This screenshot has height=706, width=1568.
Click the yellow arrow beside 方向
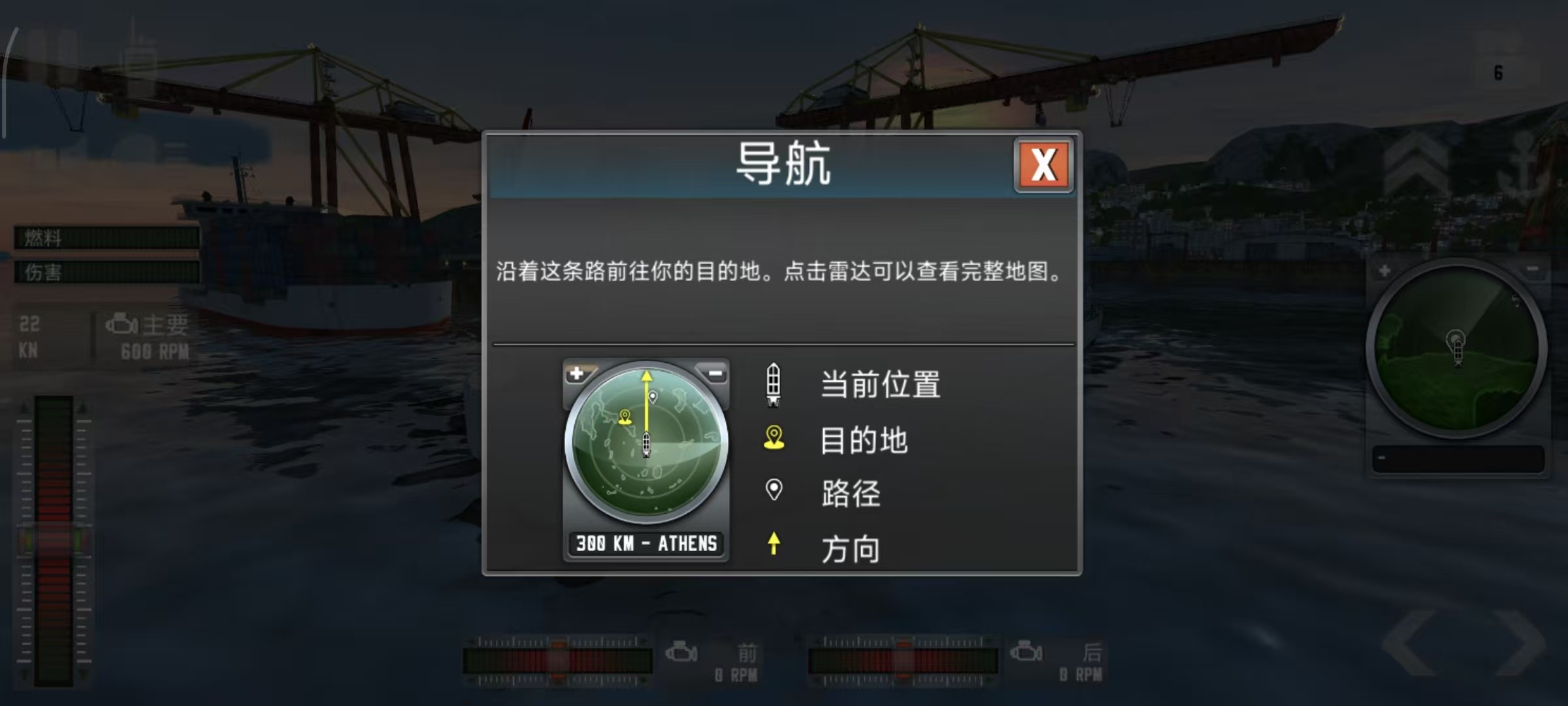(774, 543)
